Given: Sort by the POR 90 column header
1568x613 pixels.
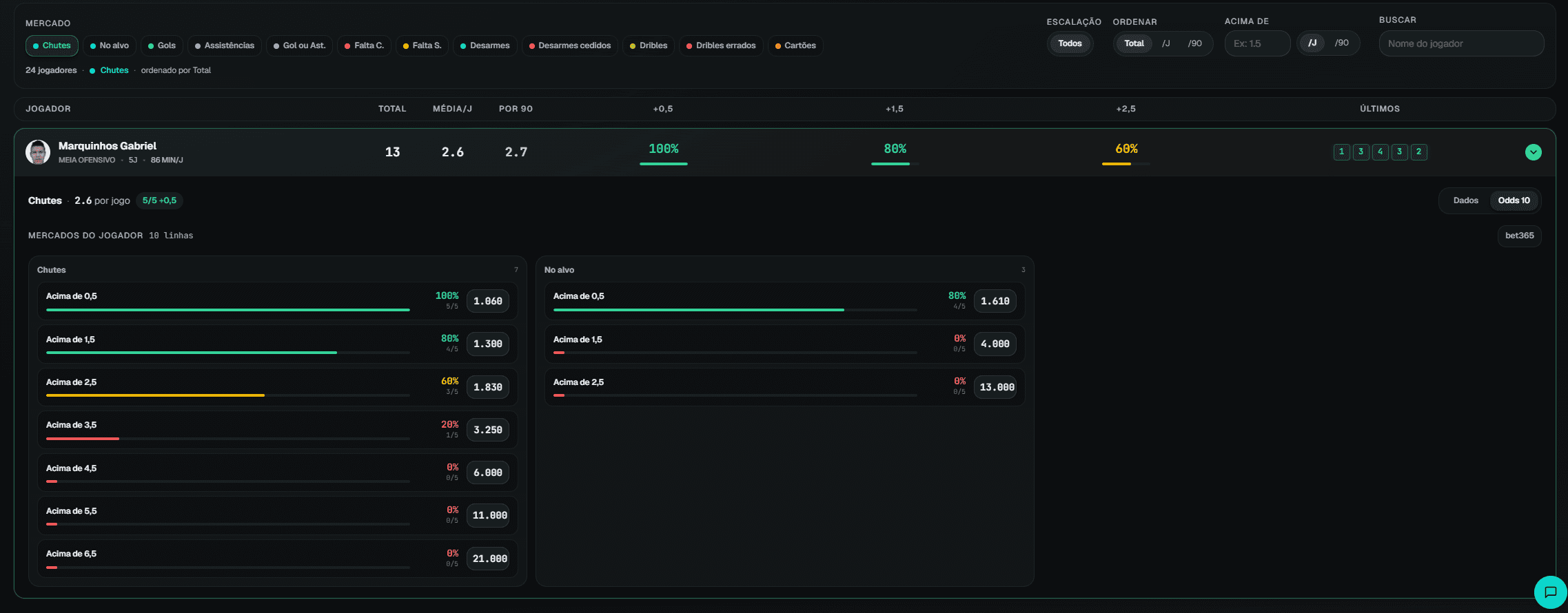Looking at the screenshot, I should pos(516,109).
